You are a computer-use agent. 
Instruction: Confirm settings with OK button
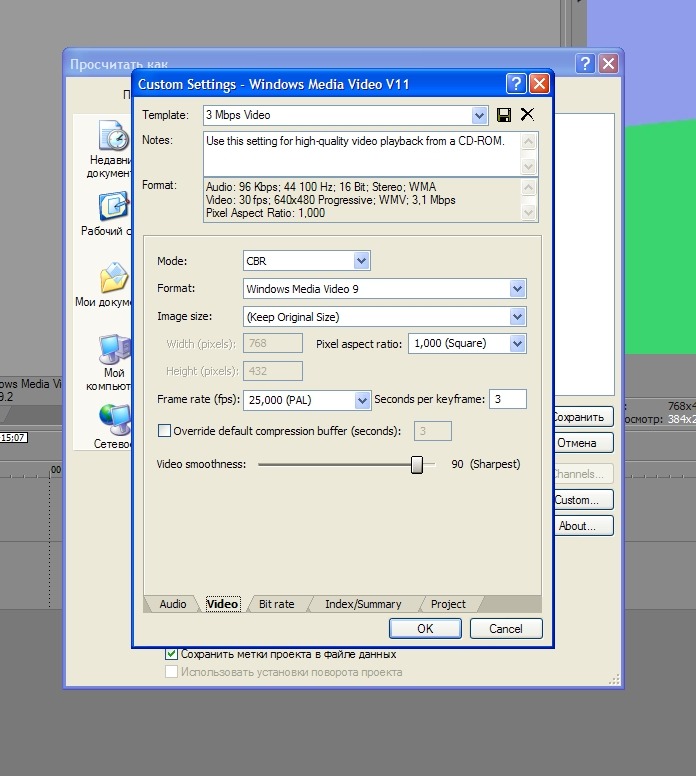pos(425,629)
